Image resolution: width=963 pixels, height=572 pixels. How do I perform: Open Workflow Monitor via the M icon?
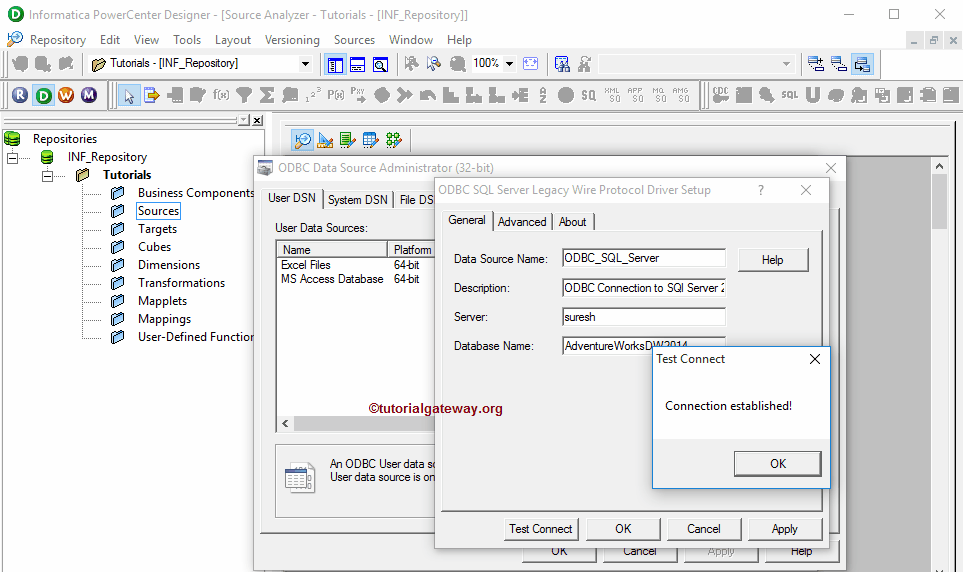point(89,95)
